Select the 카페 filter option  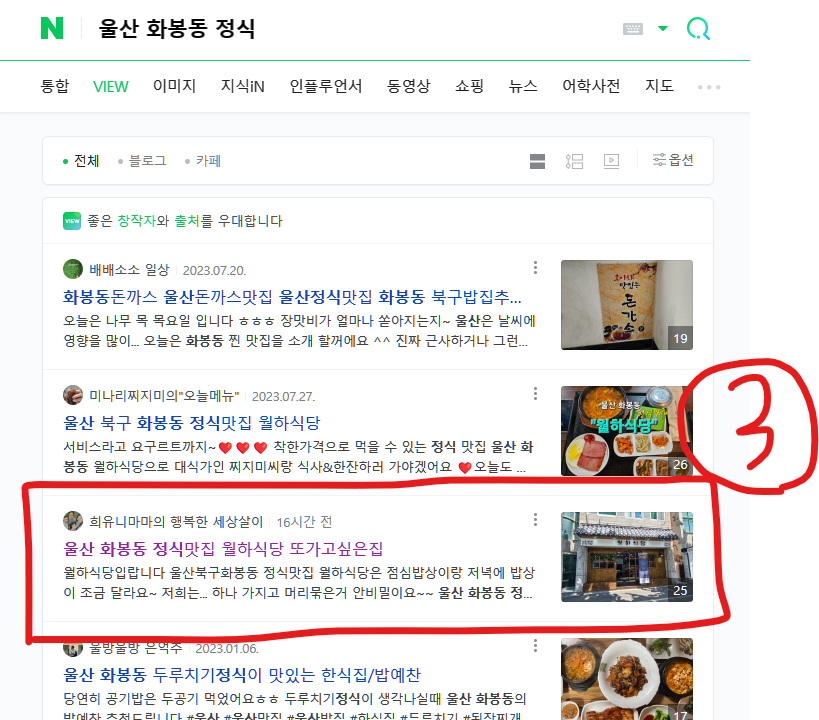point(203,161)
